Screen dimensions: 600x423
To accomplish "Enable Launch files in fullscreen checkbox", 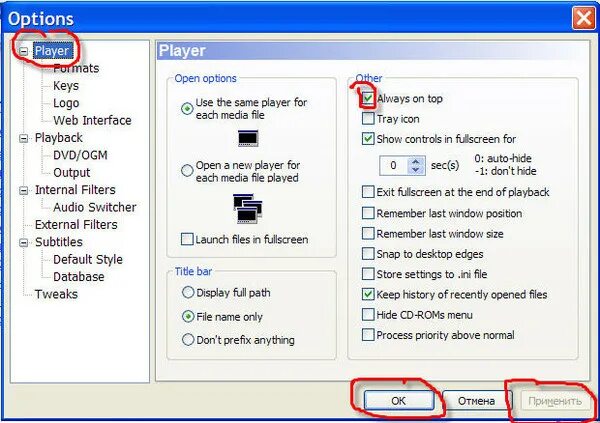I will [x=187, y=240].
